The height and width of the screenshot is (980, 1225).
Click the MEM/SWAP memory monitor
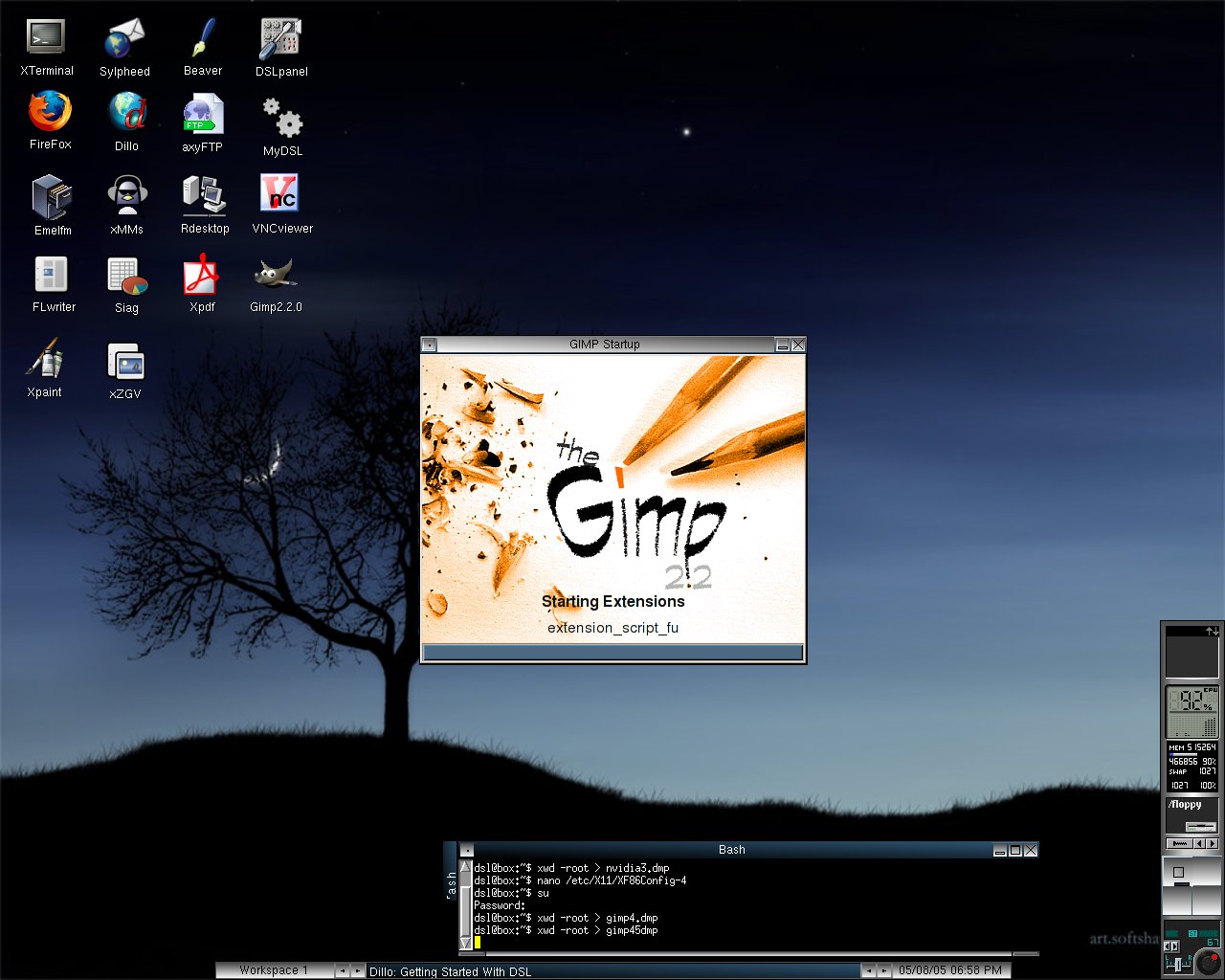[1192, 768]
